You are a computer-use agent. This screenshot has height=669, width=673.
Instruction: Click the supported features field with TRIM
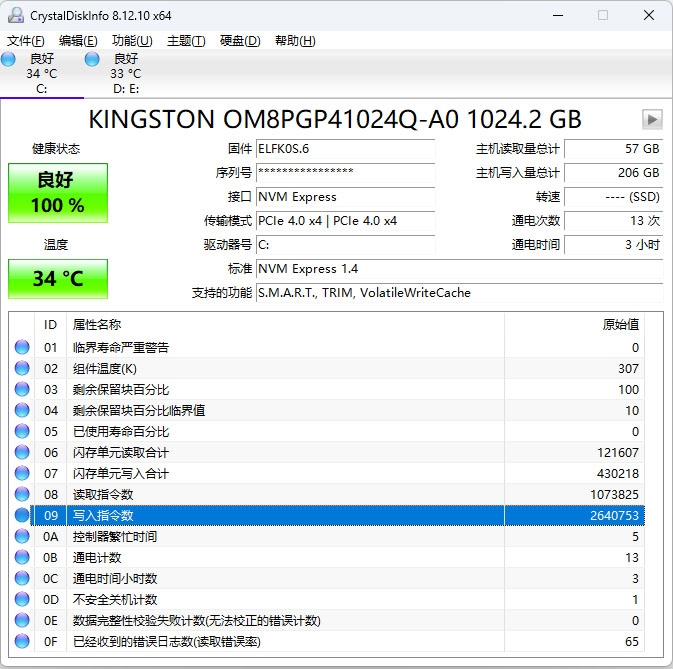460,293
